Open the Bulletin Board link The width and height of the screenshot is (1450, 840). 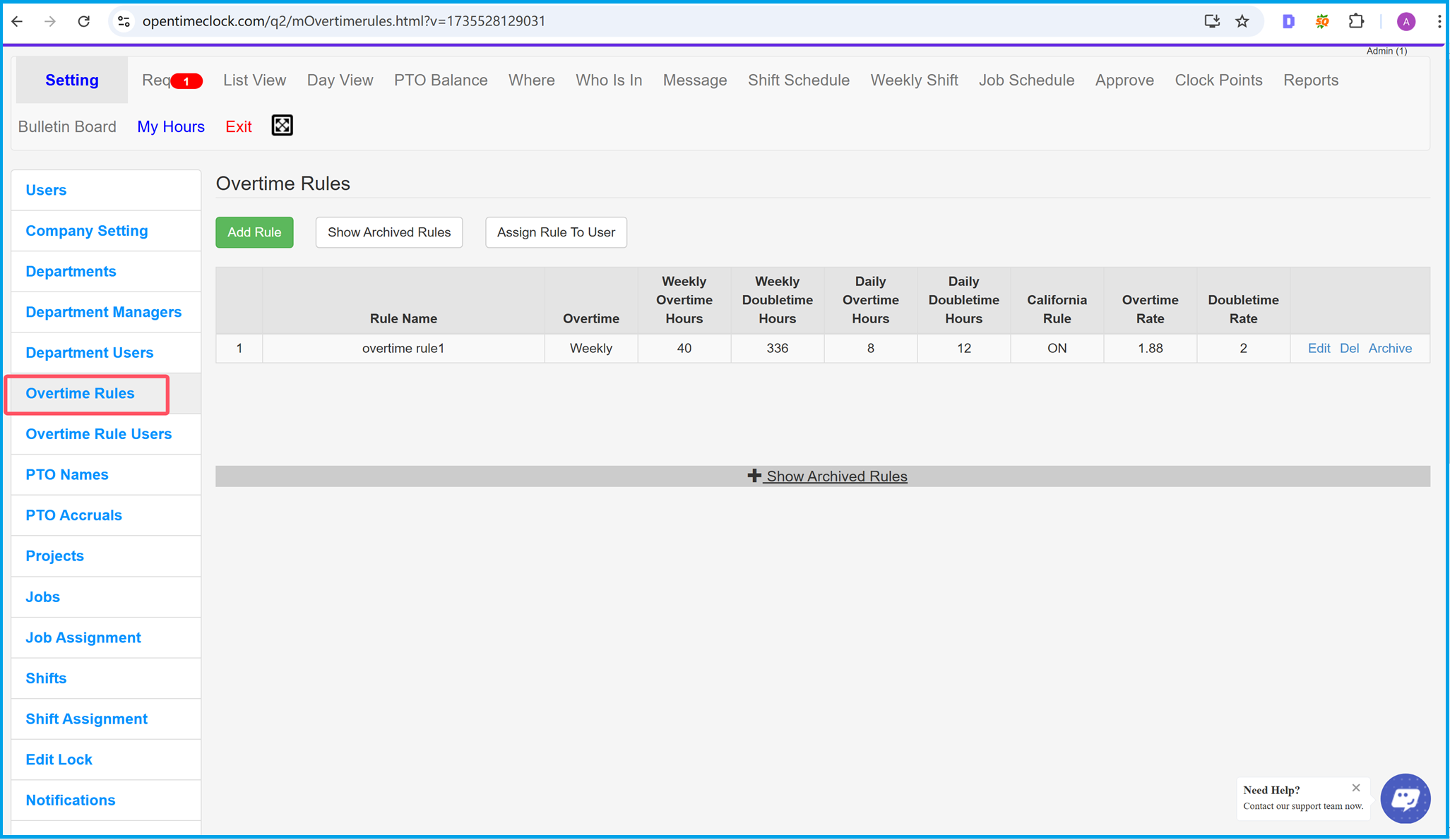click(x=67, y=126)
